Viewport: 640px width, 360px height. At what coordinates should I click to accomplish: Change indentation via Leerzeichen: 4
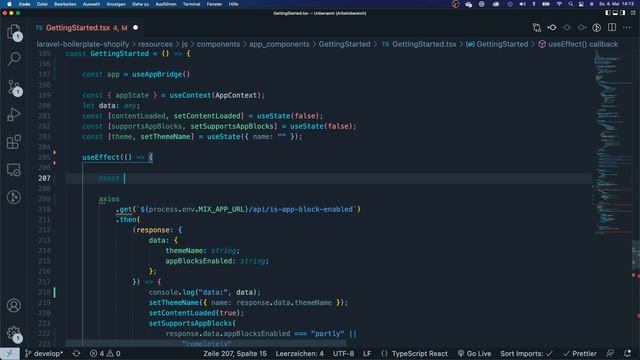pyautogui.click(x=300, y=353)
